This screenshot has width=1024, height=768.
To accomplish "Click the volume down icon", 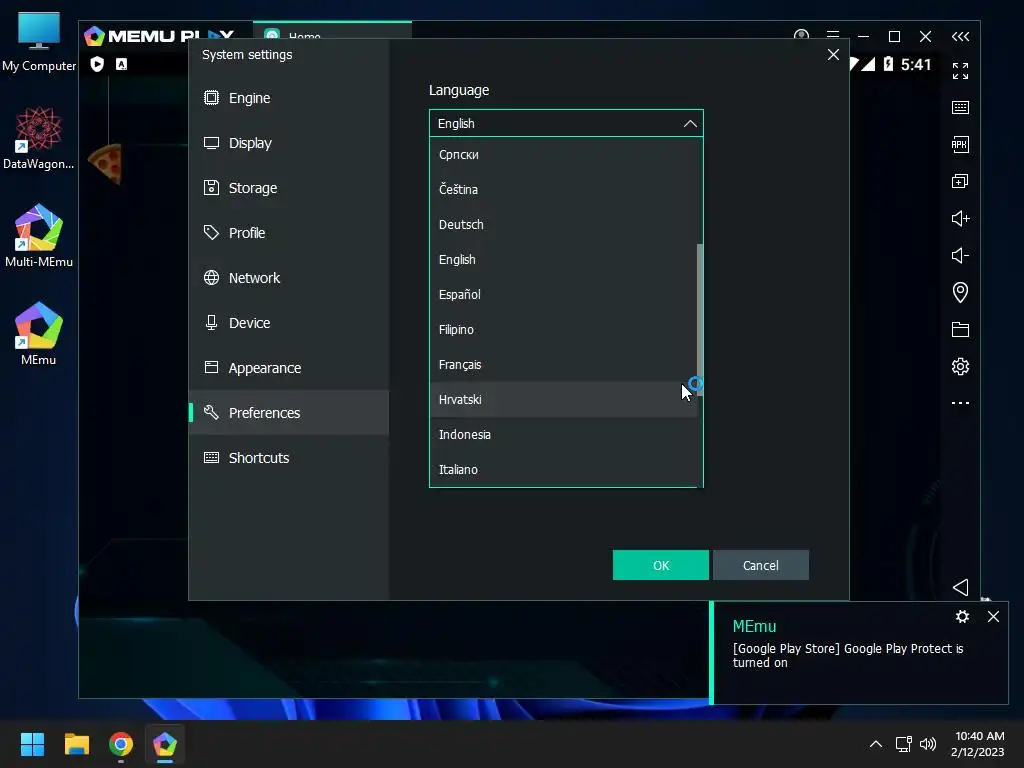I will tap(960, 255).
